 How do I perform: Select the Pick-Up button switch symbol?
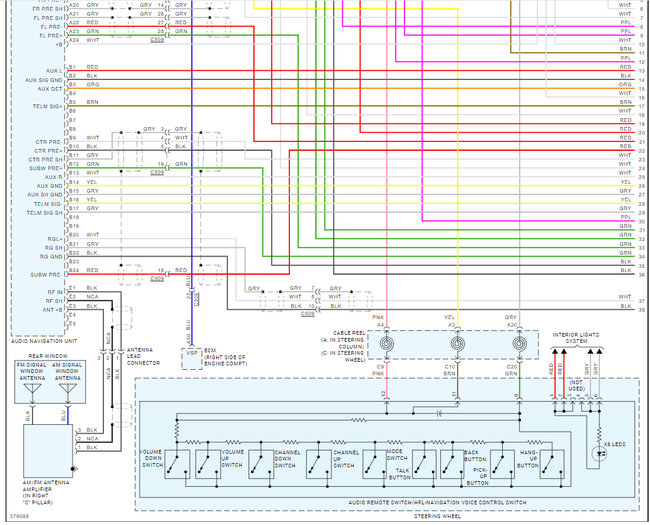pyautogui.click(x=502, y=464)
